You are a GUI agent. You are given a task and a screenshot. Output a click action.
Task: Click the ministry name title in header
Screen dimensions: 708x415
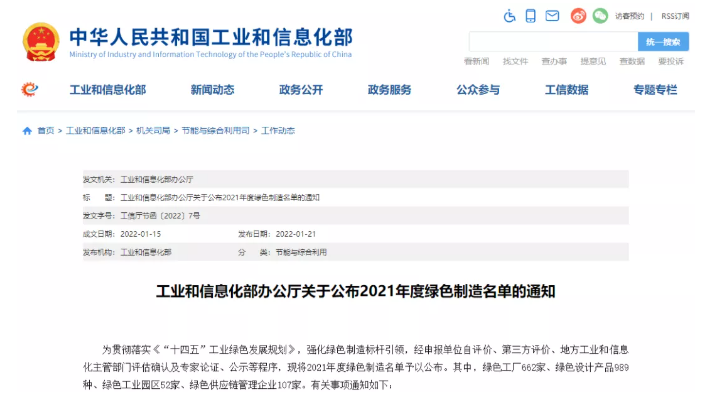tap(211, 37)
